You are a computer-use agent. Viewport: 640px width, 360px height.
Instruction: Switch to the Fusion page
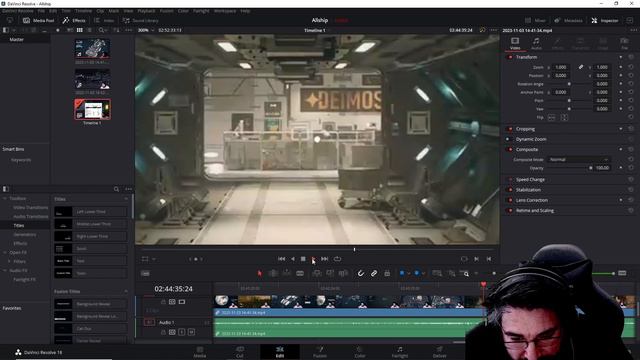tap(320, 352)
